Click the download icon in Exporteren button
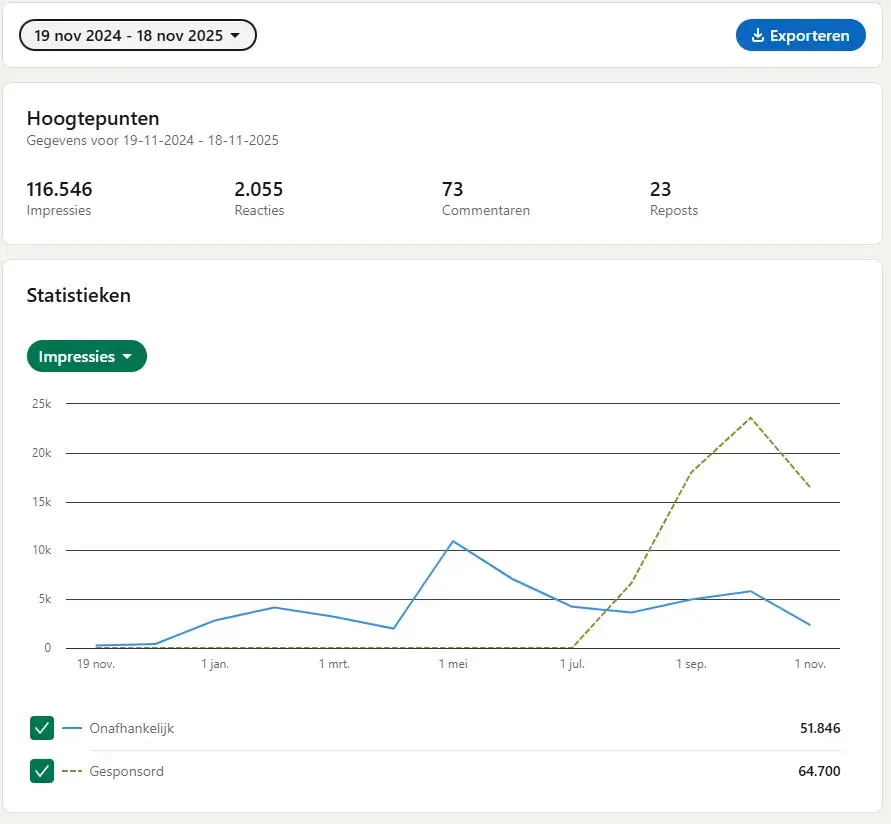 (758, 36)
